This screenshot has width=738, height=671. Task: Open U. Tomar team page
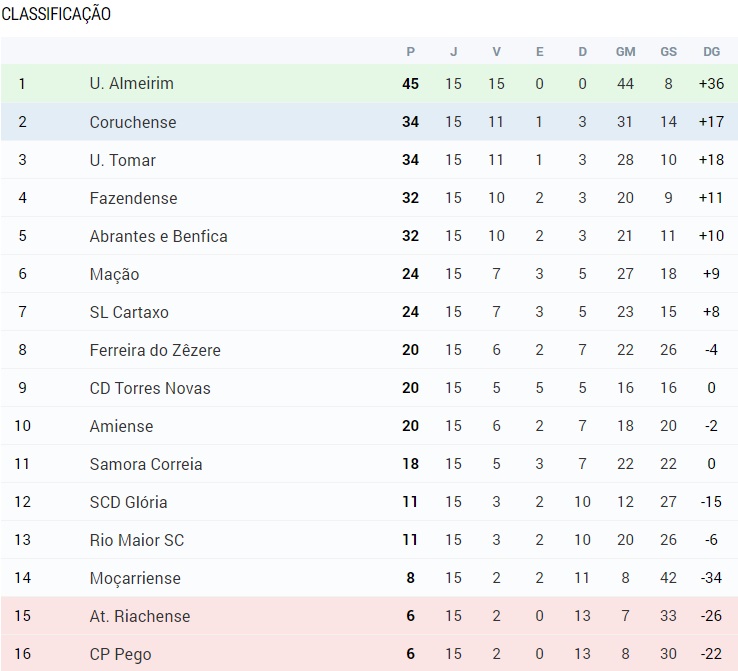pos(122,160)
